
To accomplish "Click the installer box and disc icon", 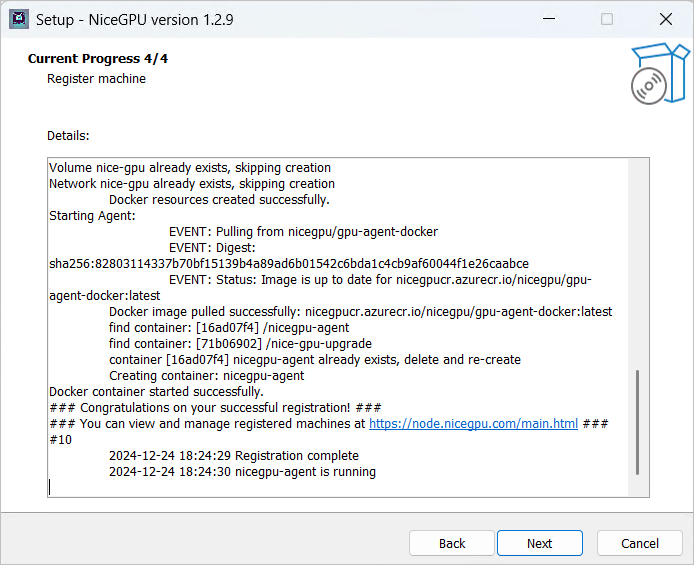I will 660,73.
